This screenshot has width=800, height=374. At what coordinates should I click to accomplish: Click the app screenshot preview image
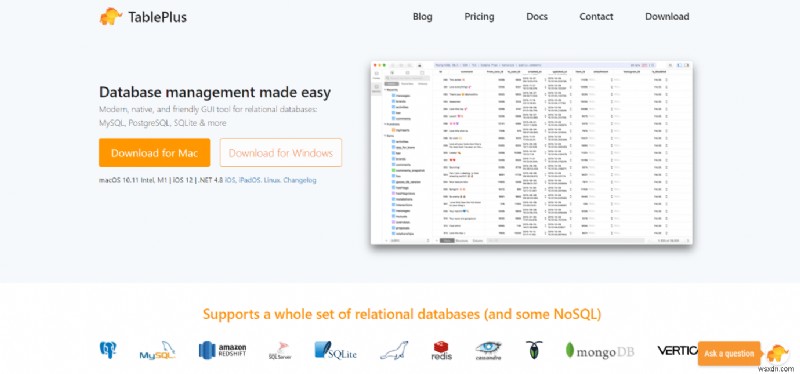click(x=532, y=153)
